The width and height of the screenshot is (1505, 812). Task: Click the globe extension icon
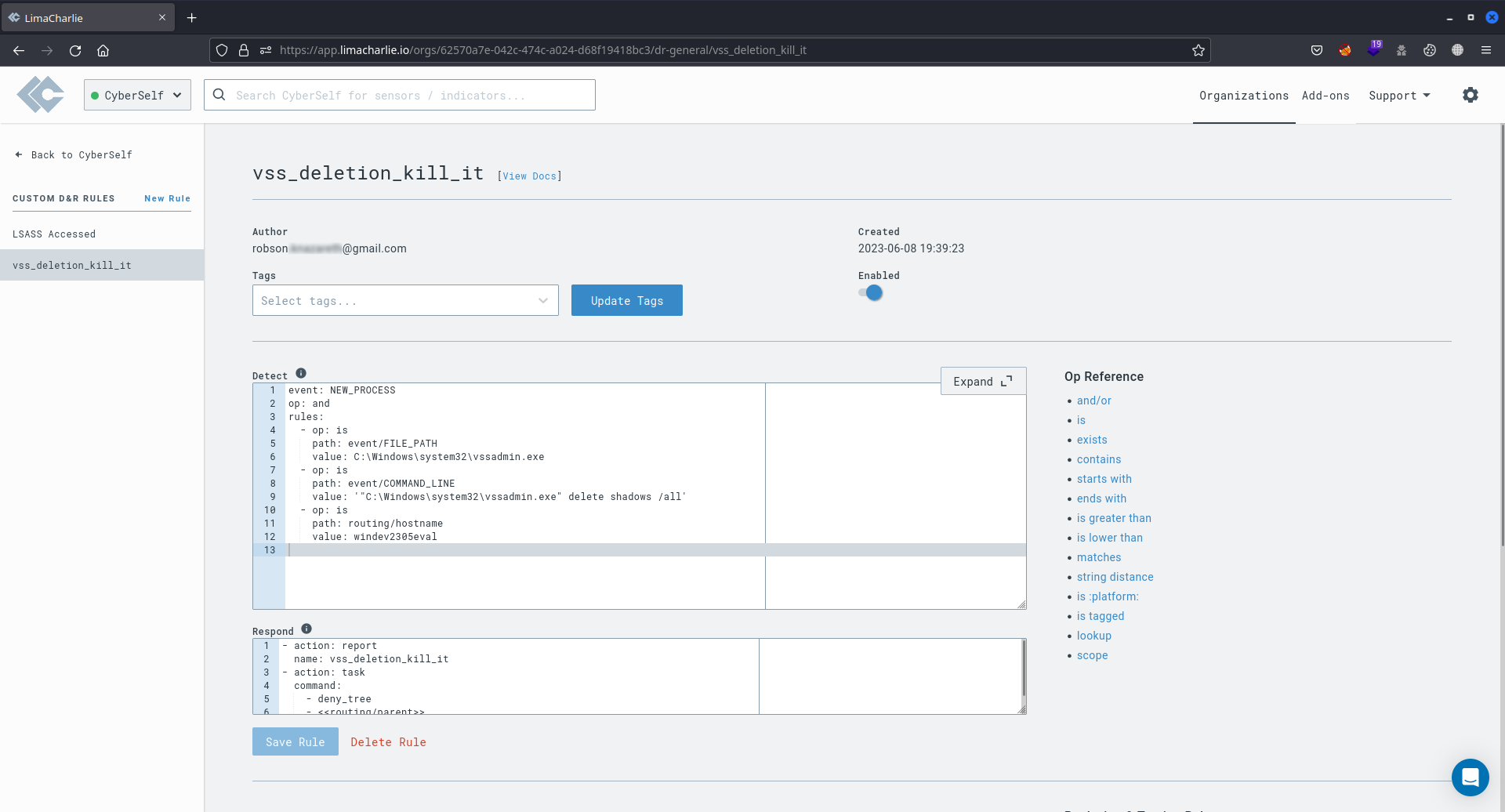point(1457,50)
